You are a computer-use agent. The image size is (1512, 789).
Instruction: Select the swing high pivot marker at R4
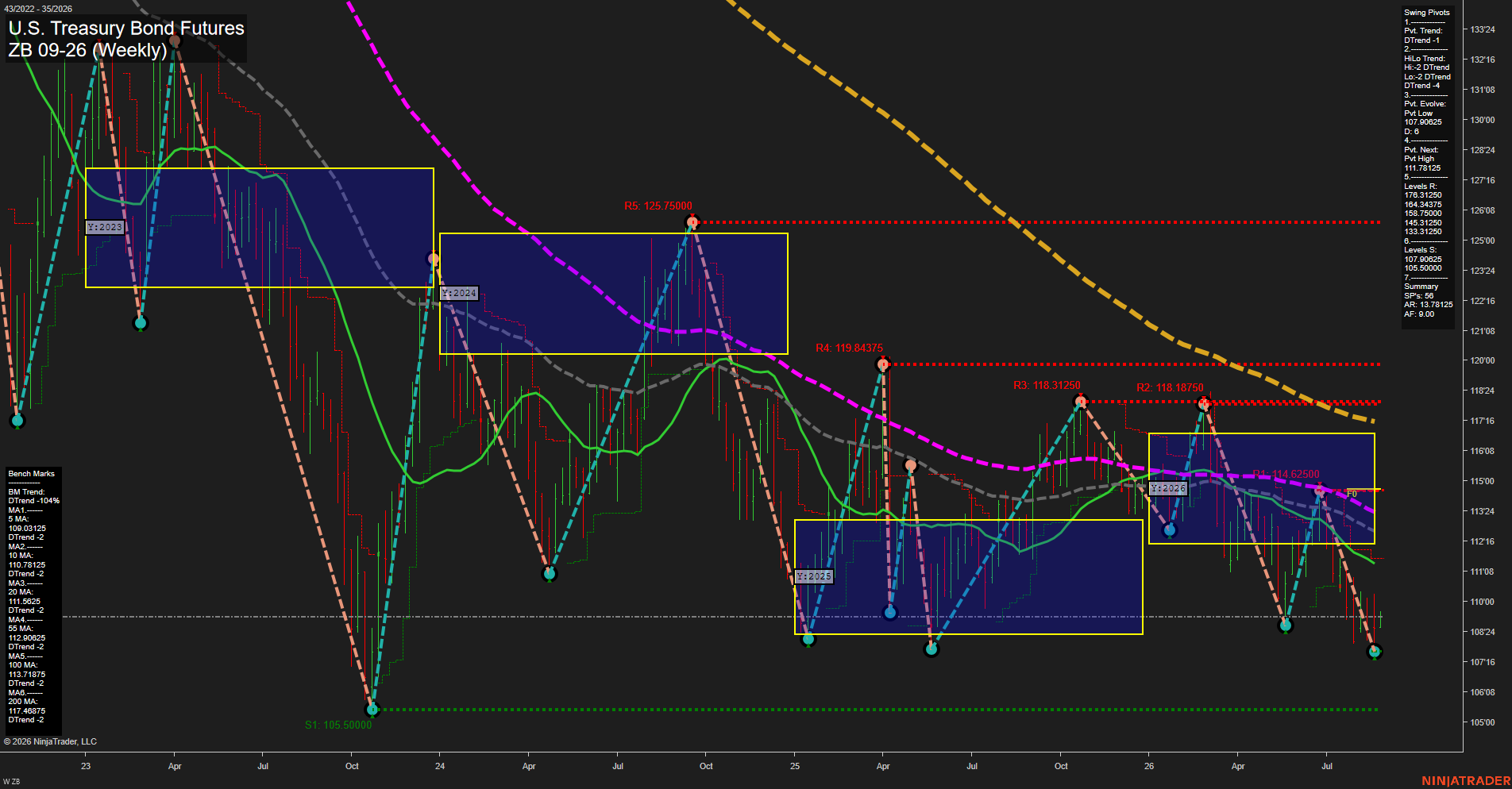883,364
